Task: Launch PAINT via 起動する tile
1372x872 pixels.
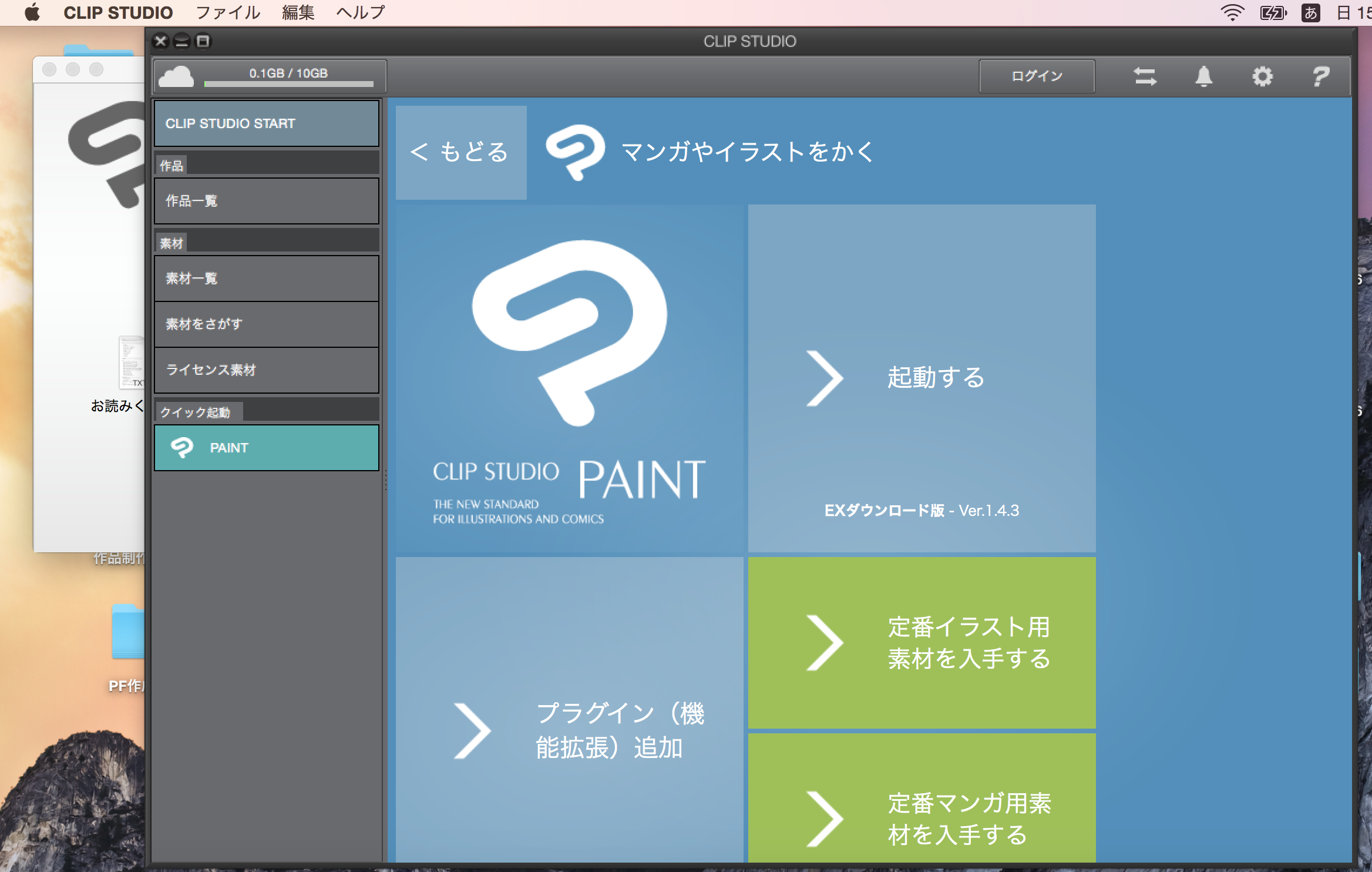Action: coord(922,378)
